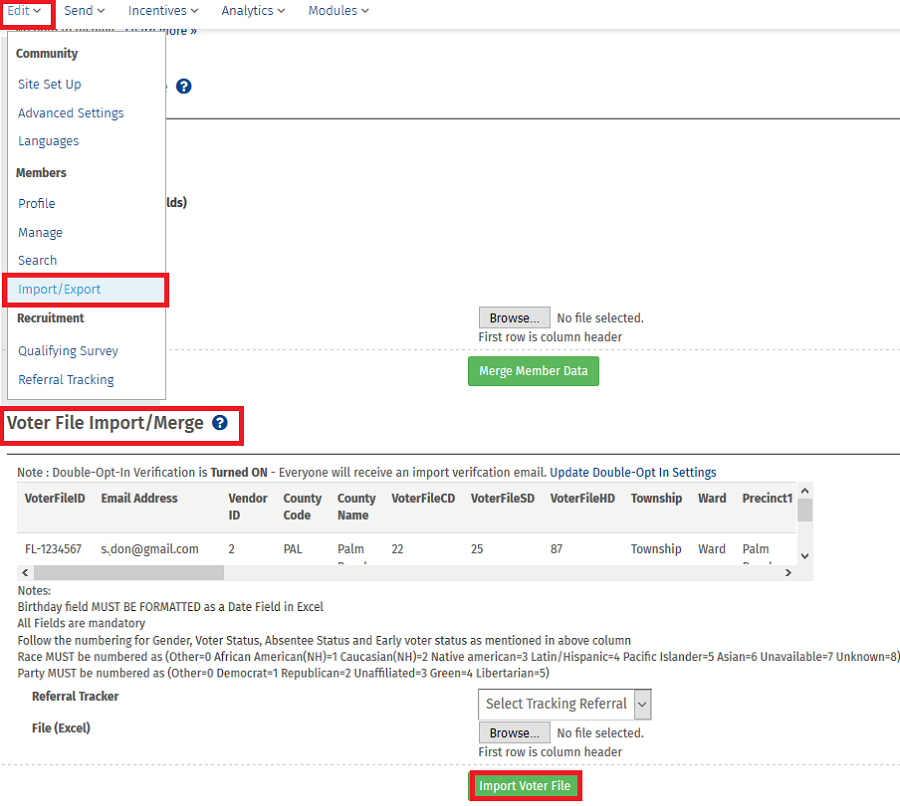Open Advanced Settings from Edit menu

71,113
